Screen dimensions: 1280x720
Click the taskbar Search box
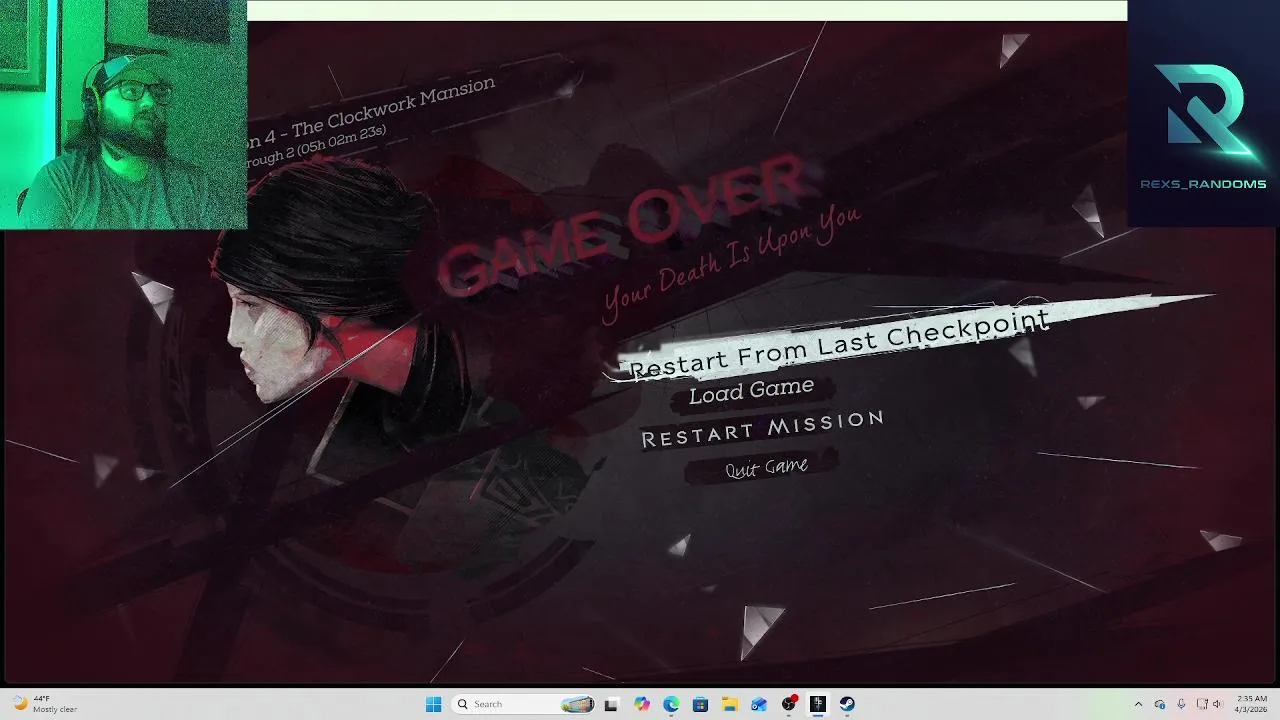(x=524, y=704)
